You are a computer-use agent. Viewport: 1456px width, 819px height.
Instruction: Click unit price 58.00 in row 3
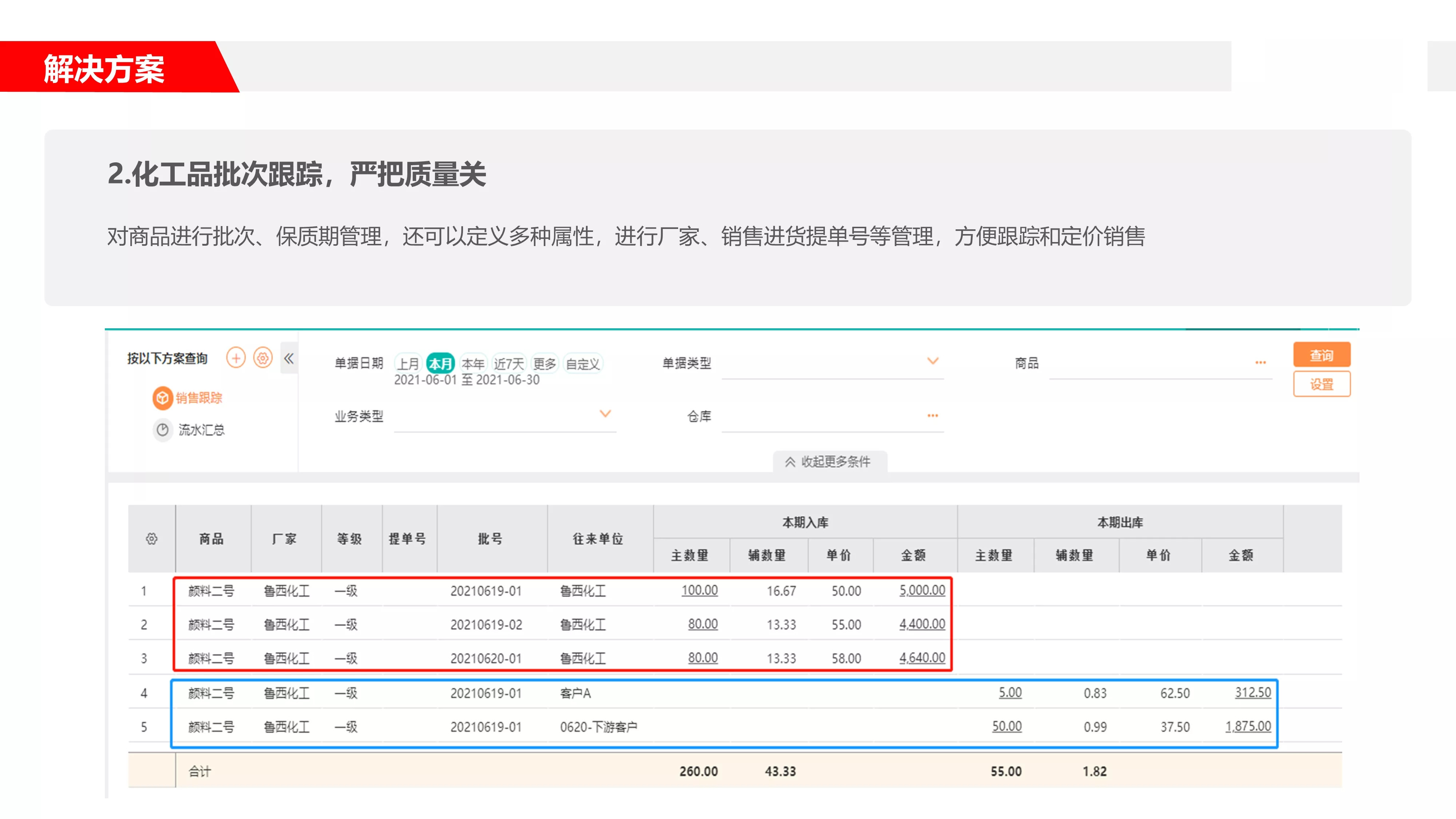[846, 658]
